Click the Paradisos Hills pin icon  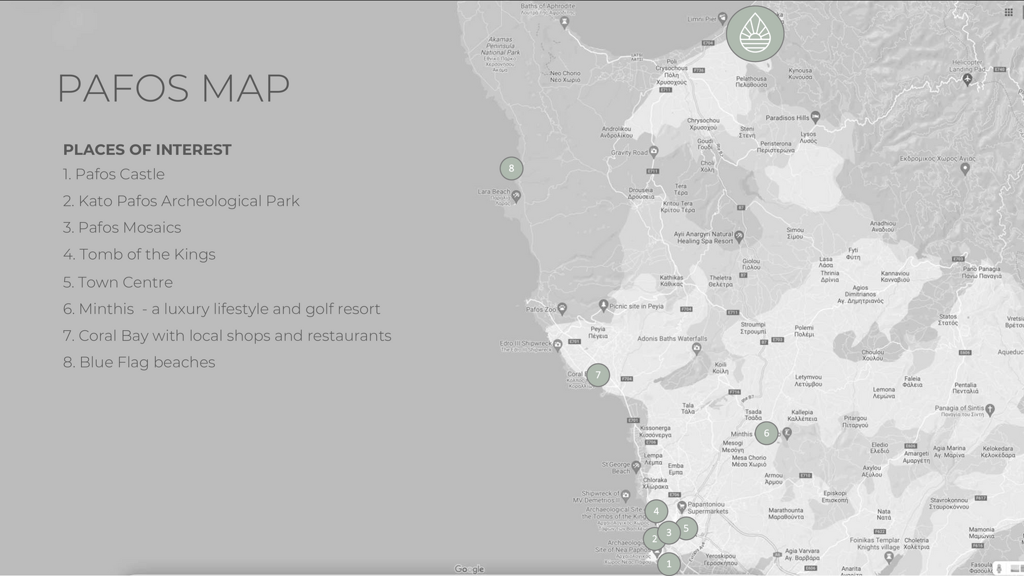[x=815, y=117]
